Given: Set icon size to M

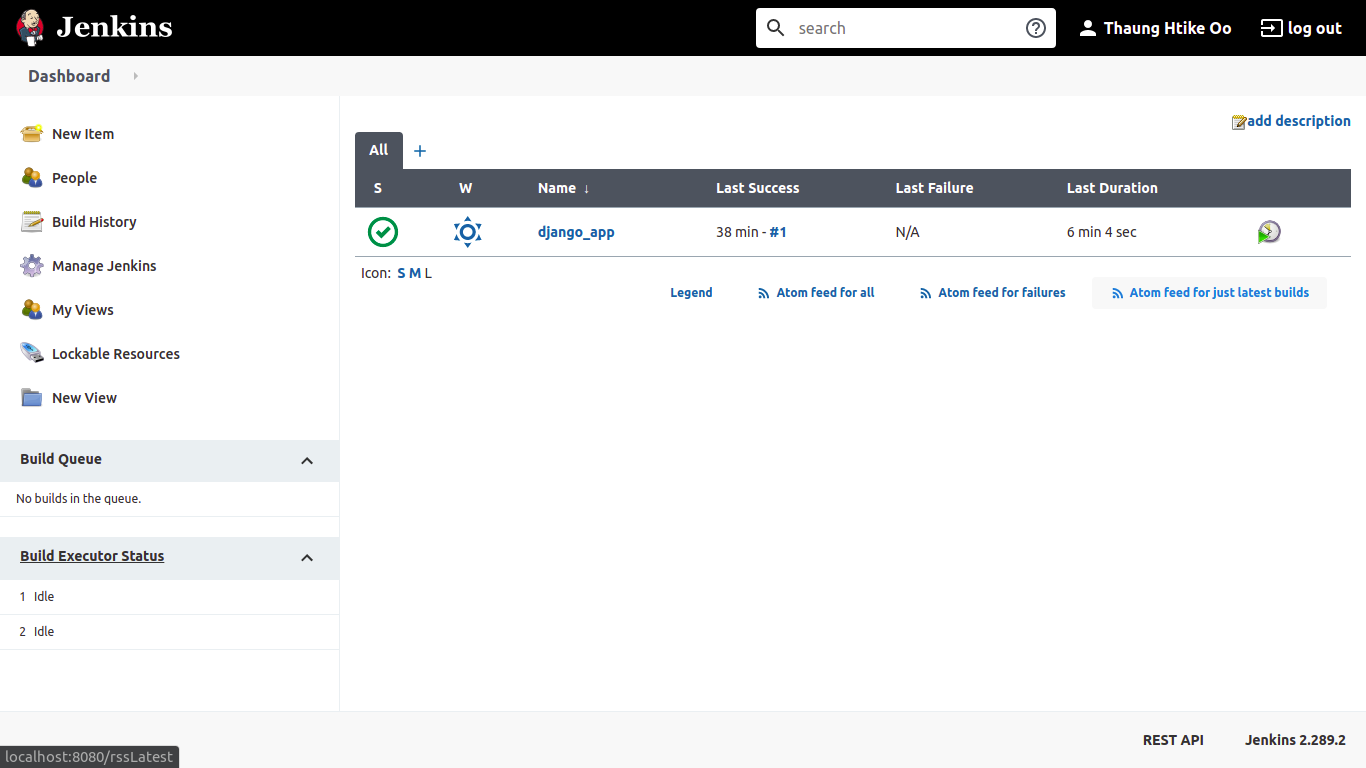Looking at the screenshot, I should [415, 273].
